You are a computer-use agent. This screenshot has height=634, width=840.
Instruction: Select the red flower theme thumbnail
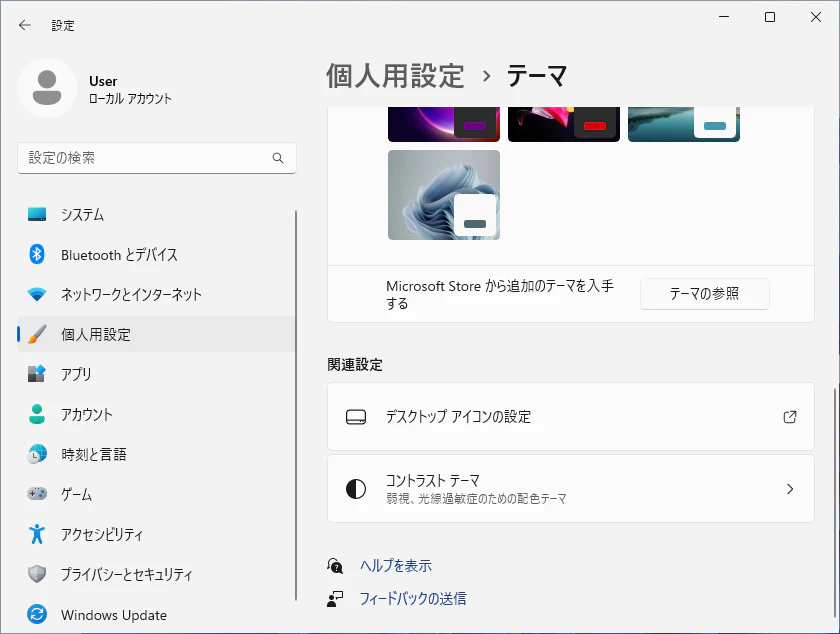pos(564,124)
